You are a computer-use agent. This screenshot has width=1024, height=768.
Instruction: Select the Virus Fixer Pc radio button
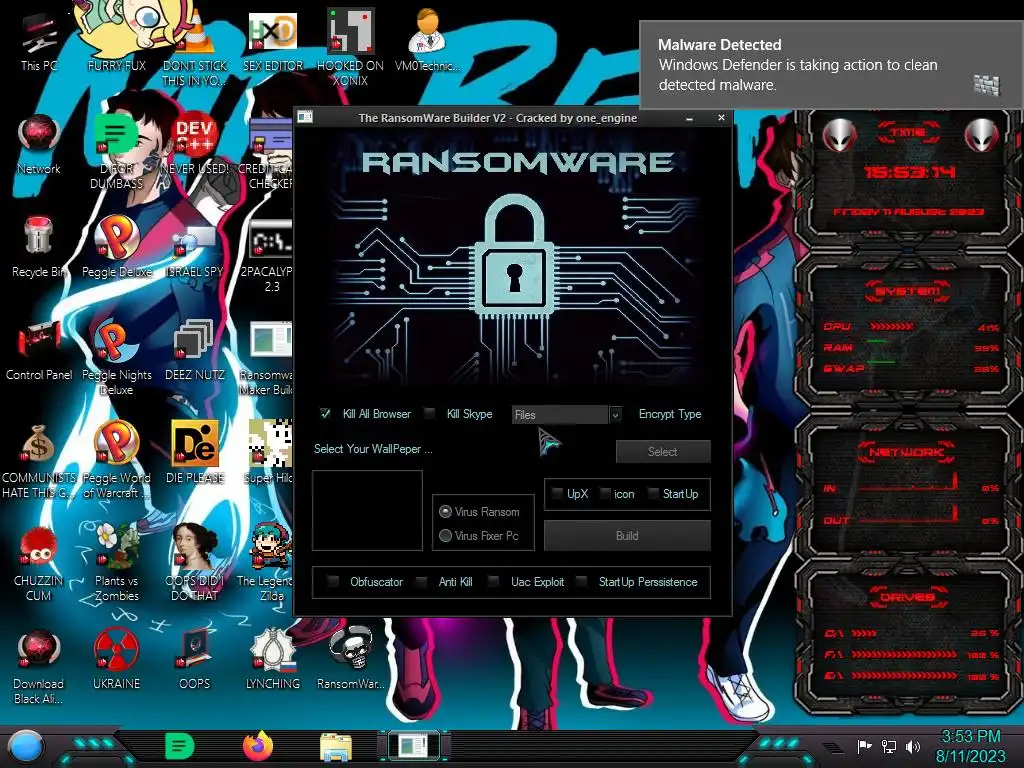[445, 536]
